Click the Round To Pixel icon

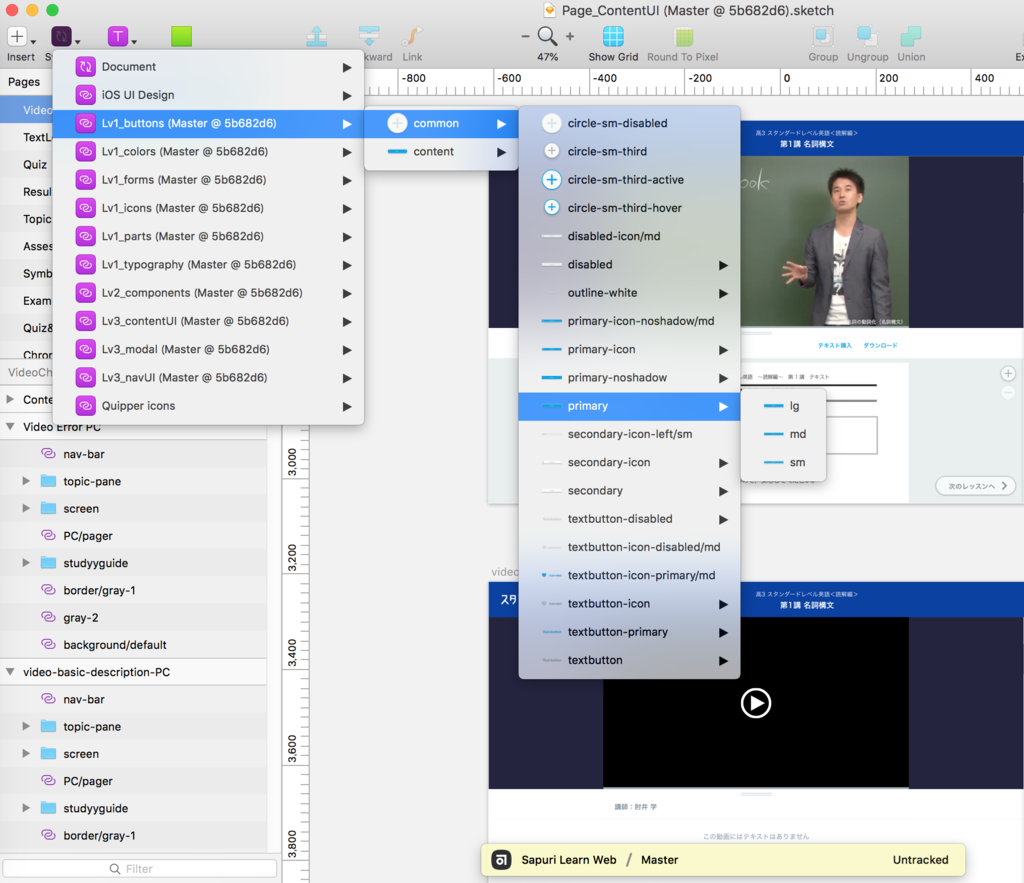click(x=683, y=37)
